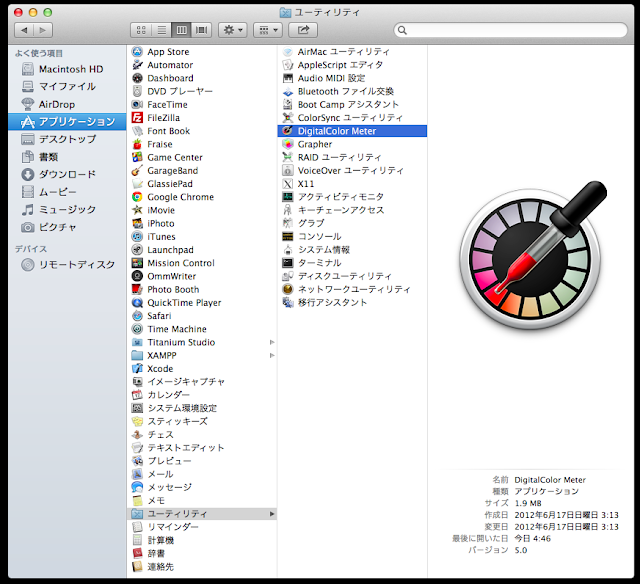Click the Automator robot icon

137,65
